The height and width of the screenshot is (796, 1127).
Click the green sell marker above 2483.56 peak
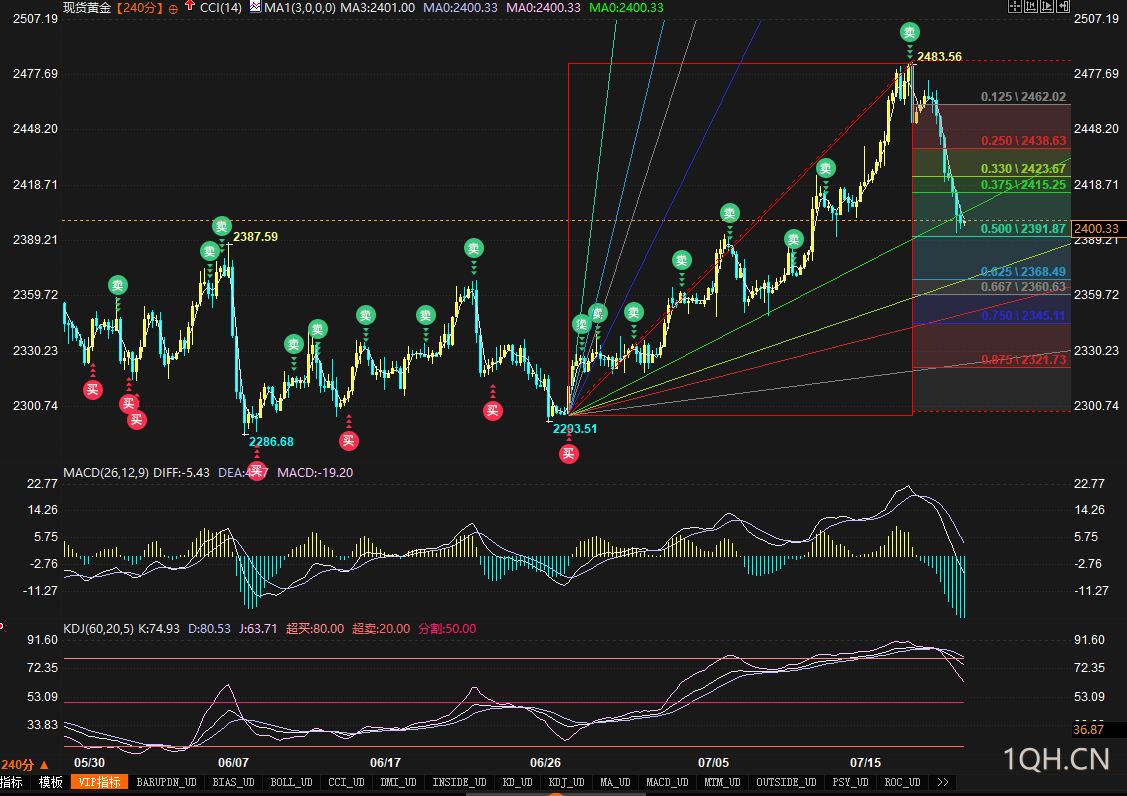tap(909, 32)
